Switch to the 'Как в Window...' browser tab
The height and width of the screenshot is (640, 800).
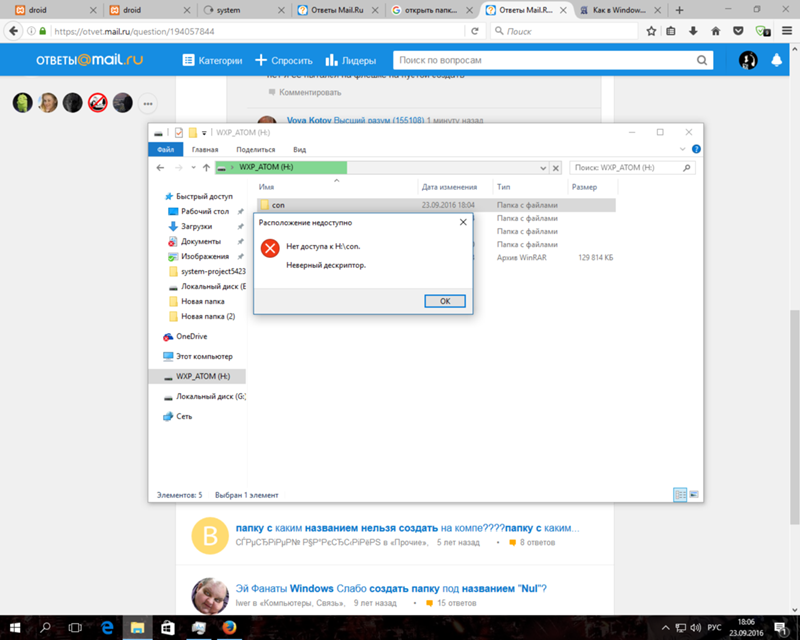click(618, 10)
